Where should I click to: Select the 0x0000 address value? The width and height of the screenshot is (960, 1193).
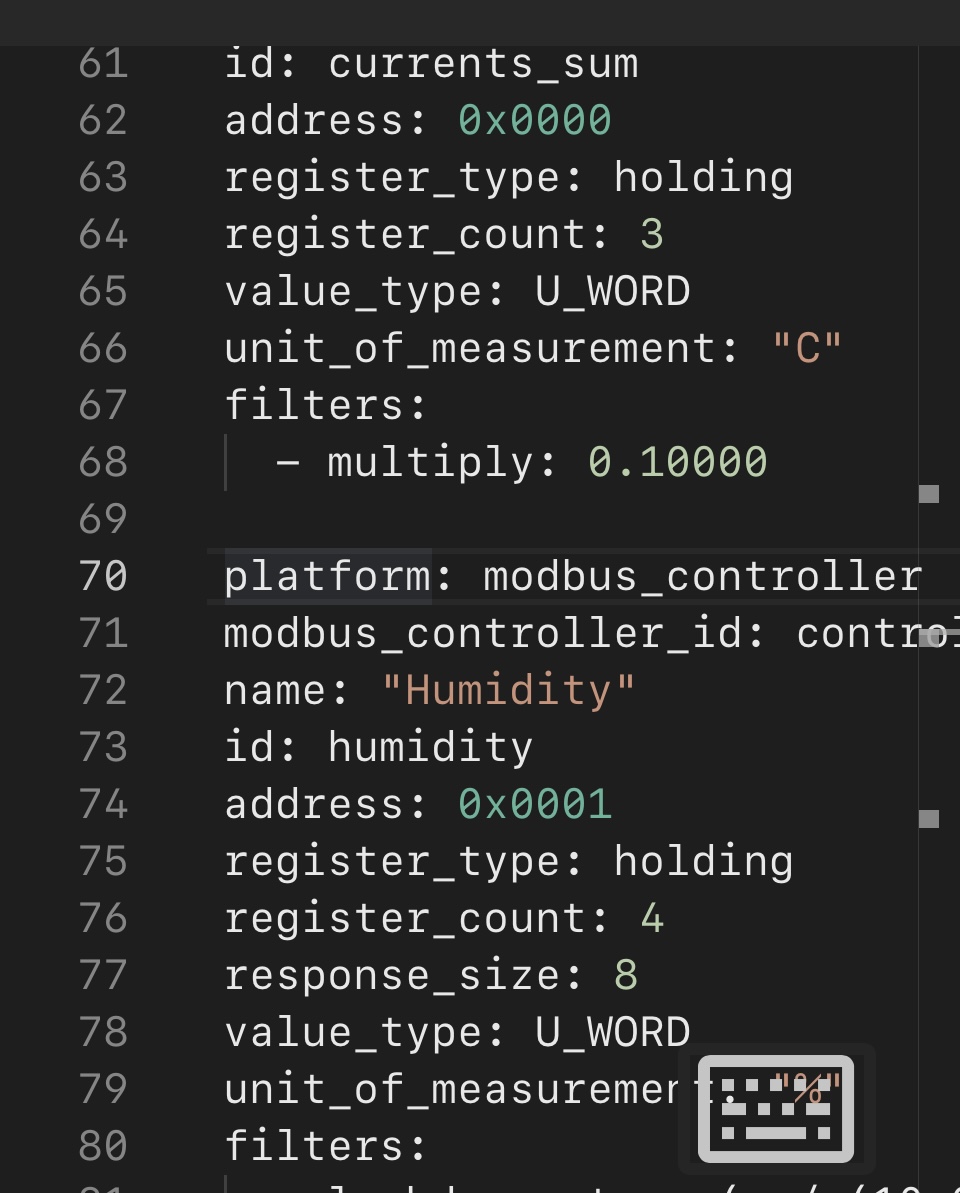tap(535, 120)
